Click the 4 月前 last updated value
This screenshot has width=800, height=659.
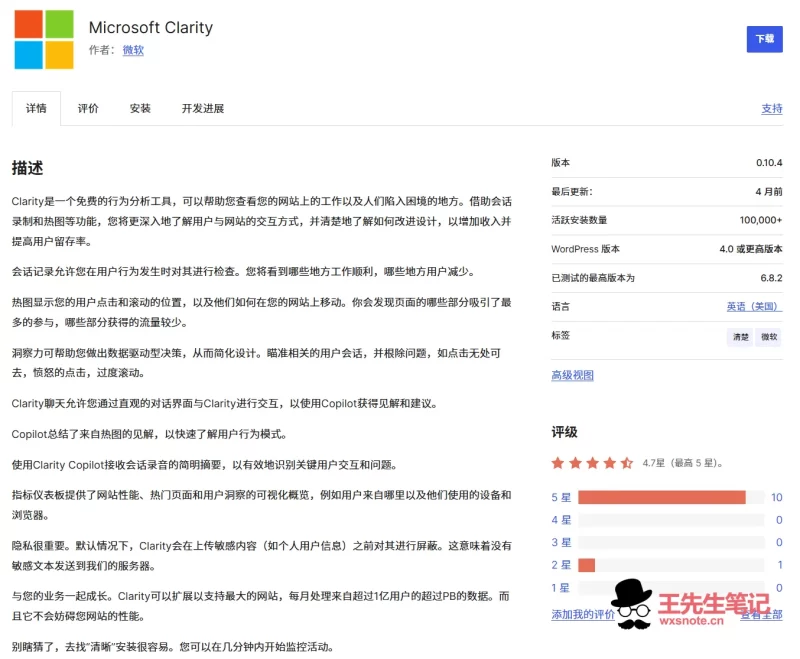[769, 191]
